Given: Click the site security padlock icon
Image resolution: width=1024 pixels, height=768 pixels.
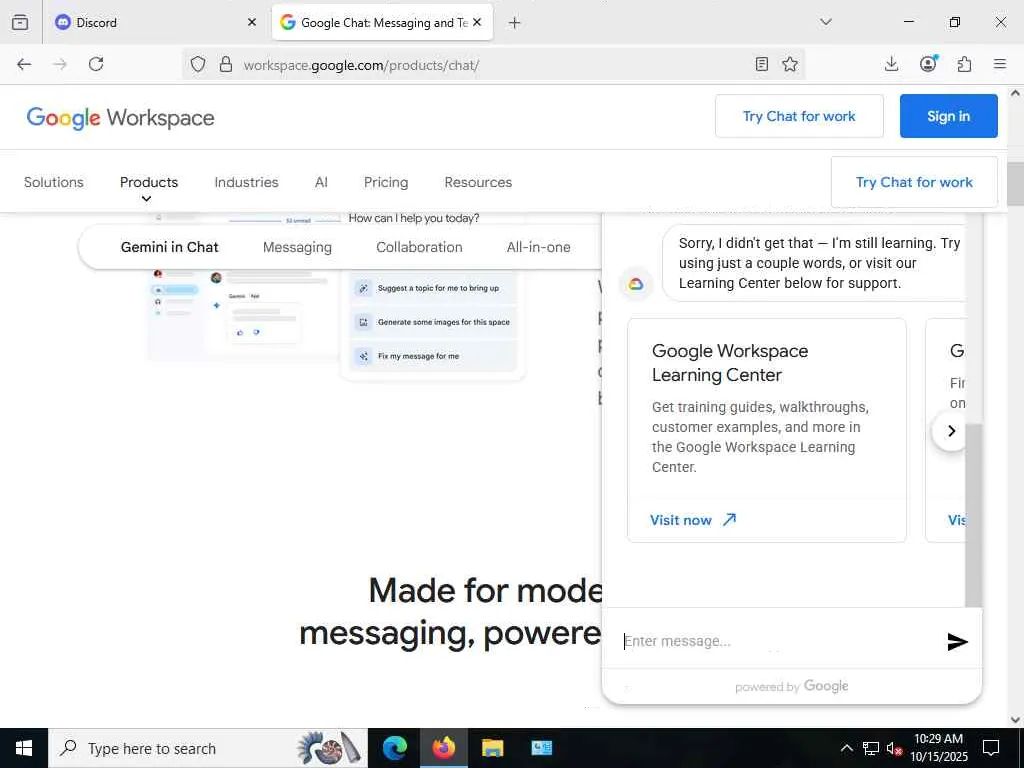Looking at the screenshot, I should pos(226,64).
